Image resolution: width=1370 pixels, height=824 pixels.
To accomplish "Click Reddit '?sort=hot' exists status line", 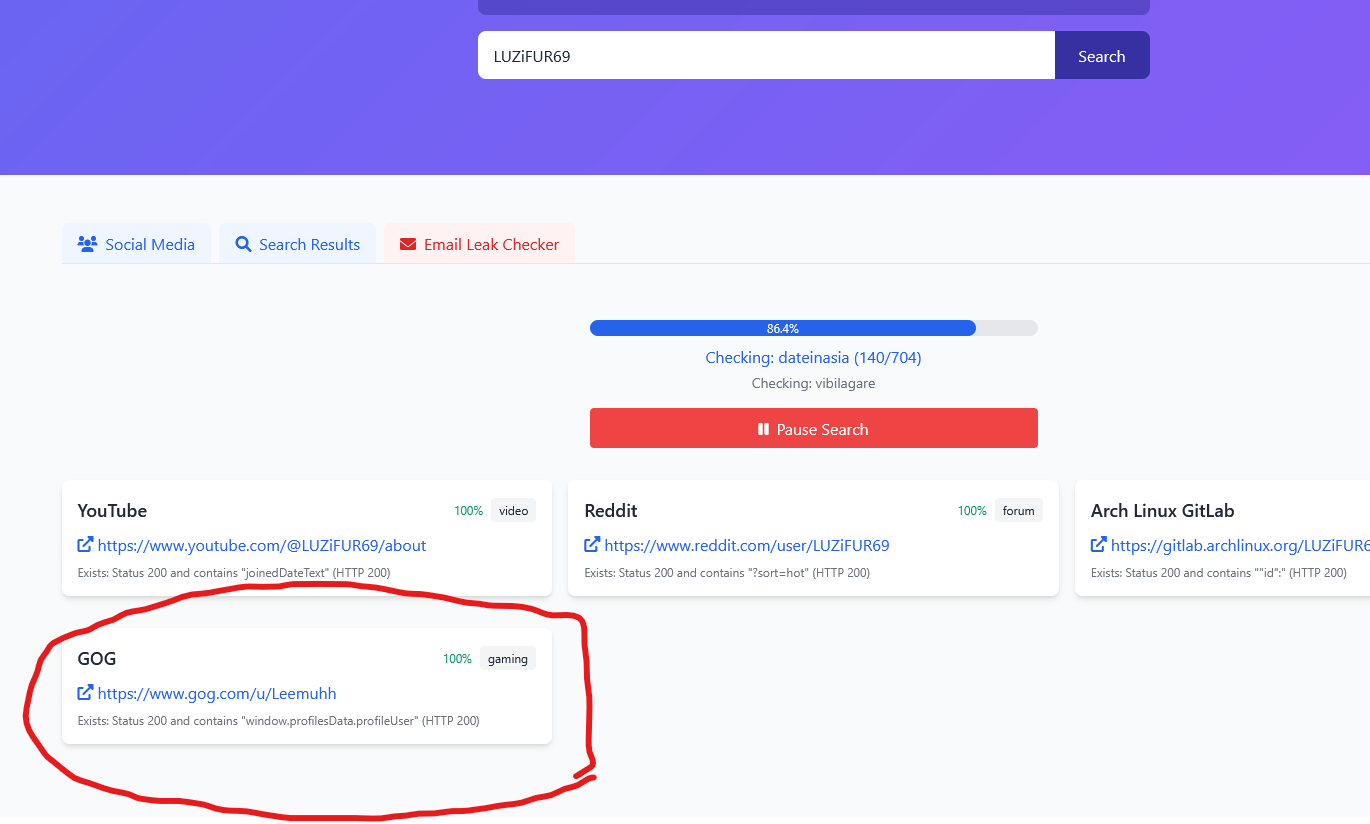I will click(727, 573).
